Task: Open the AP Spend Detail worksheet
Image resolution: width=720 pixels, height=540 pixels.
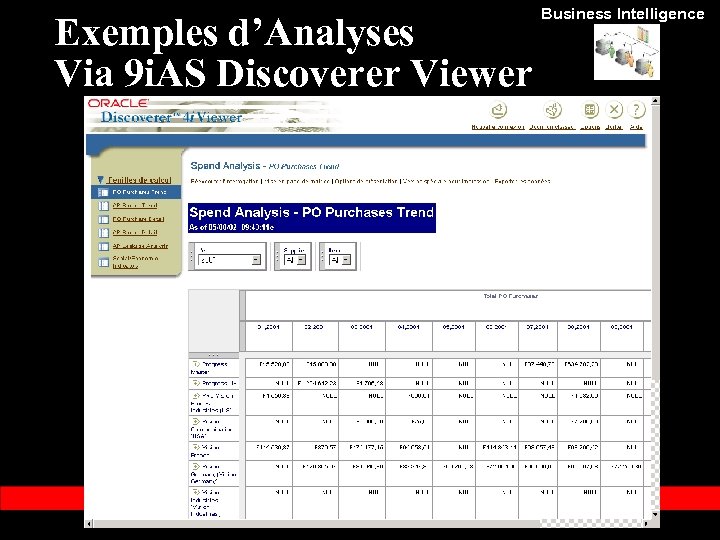Action: [x=135, y=233]
